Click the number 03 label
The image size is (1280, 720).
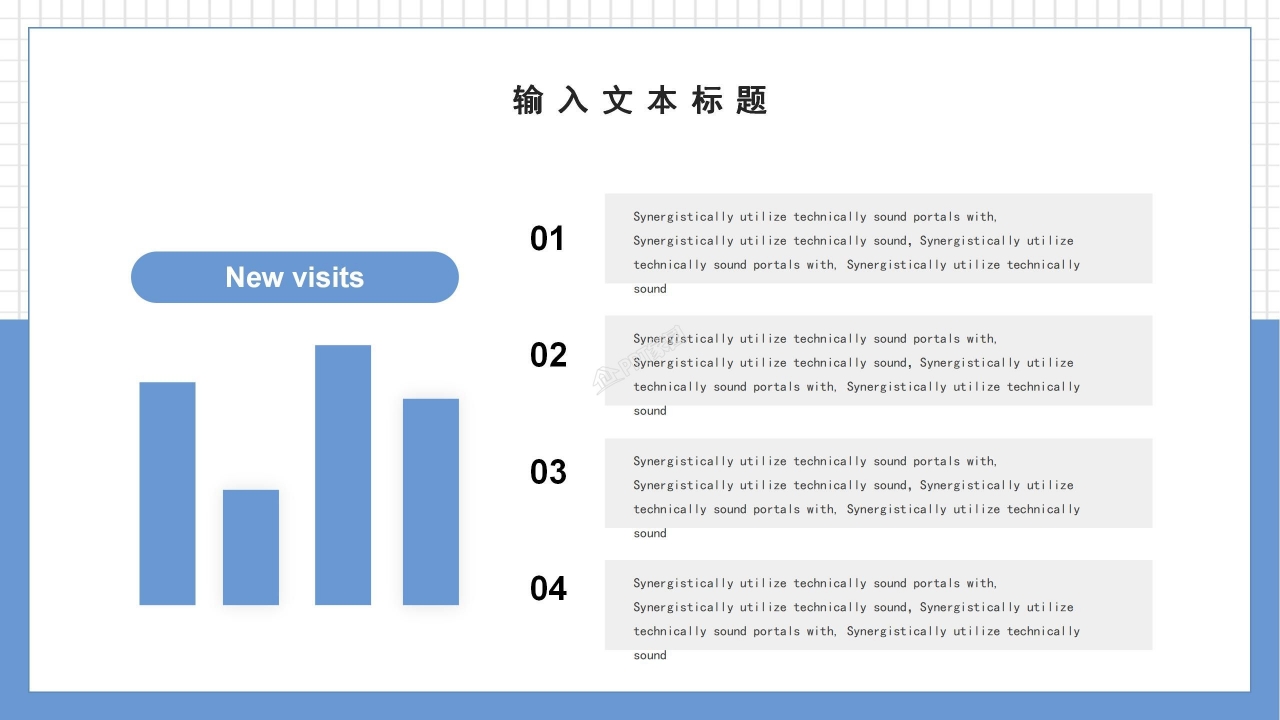point(548,472)
